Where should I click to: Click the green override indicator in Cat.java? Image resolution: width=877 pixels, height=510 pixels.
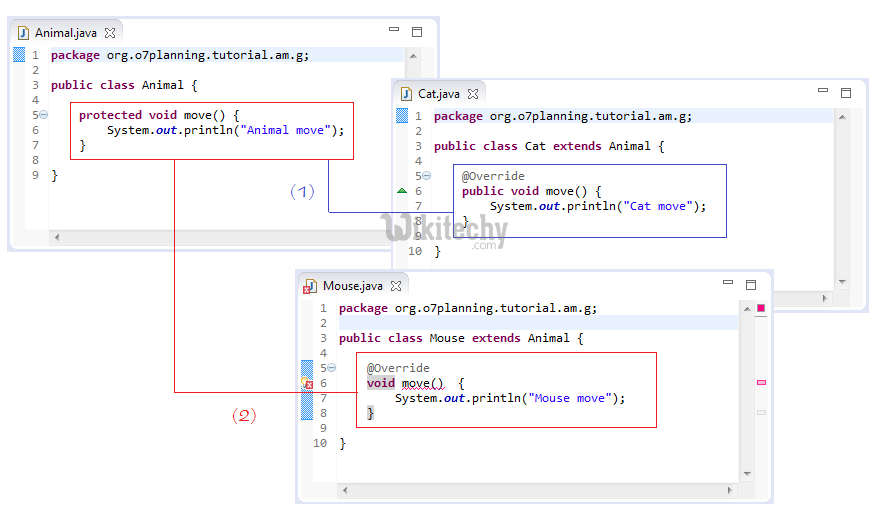pos(402,190)
